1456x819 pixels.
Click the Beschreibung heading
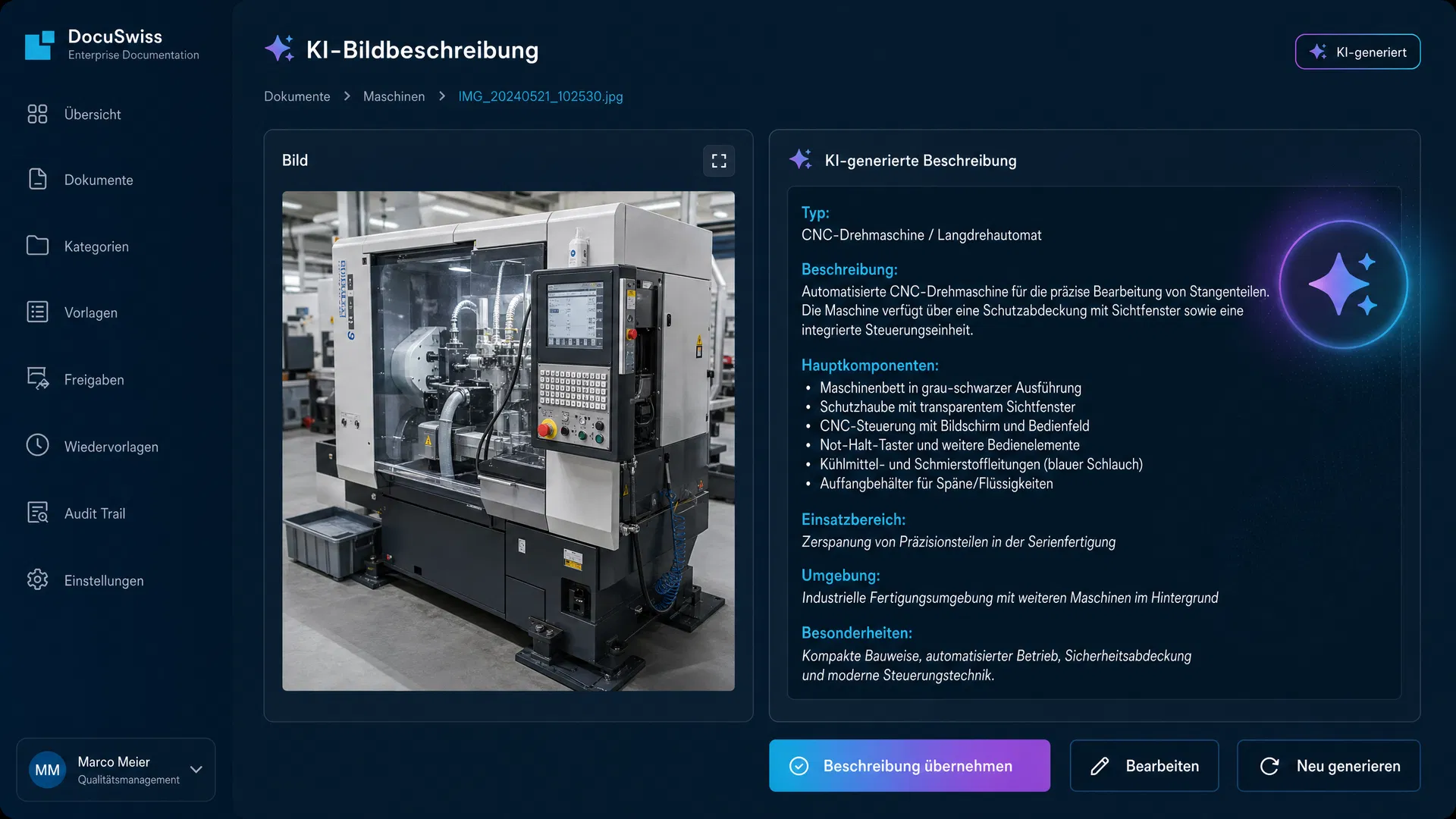(x=849, y=270)
